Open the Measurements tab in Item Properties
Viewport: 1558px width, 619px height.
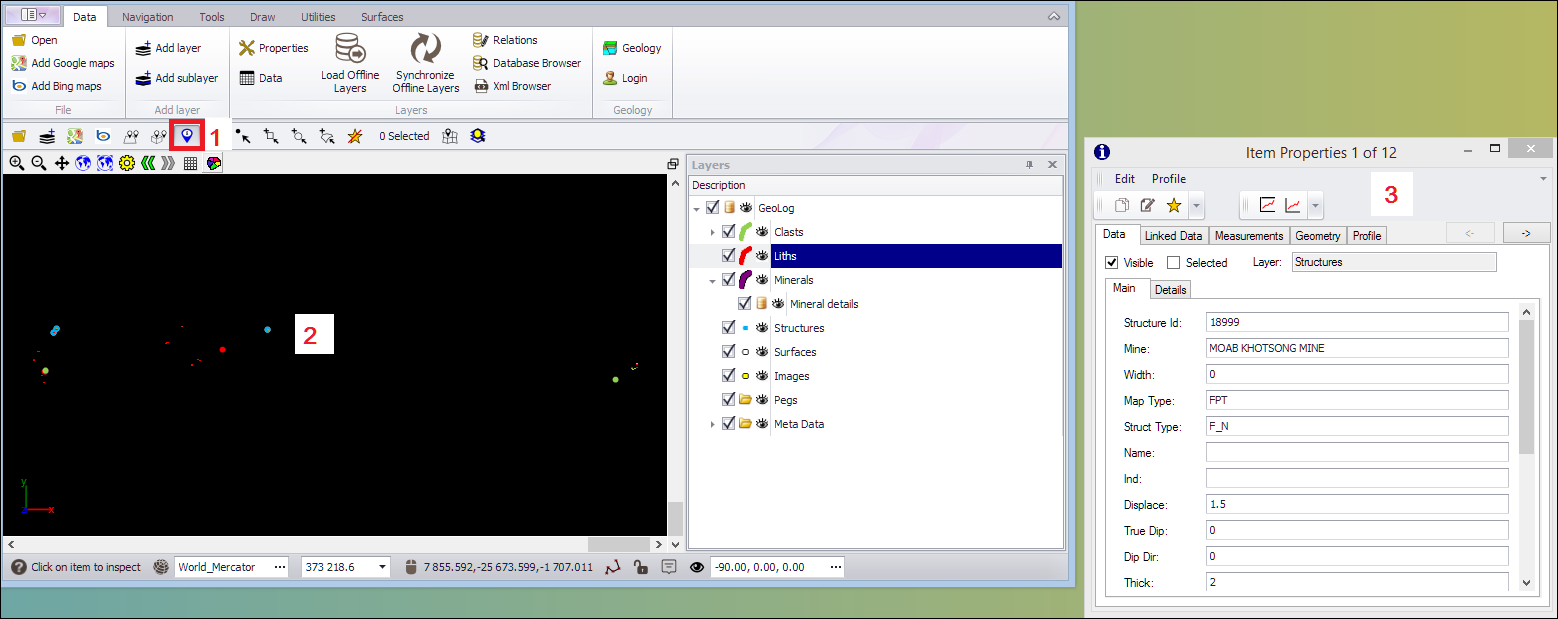(x=1248, y=236)
